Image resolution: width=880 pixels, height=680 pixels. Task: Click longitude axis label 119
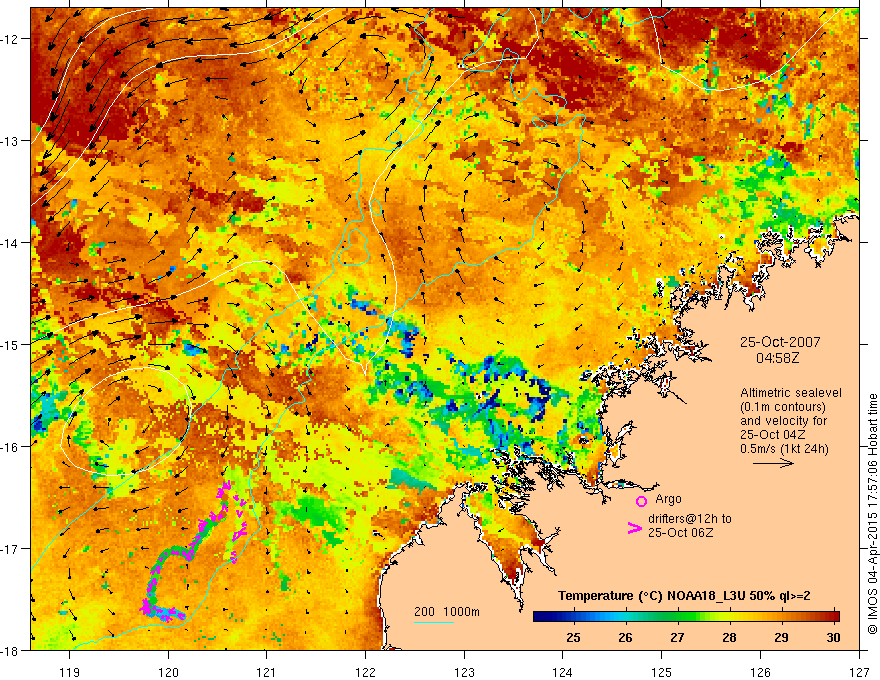click(70, 672)
